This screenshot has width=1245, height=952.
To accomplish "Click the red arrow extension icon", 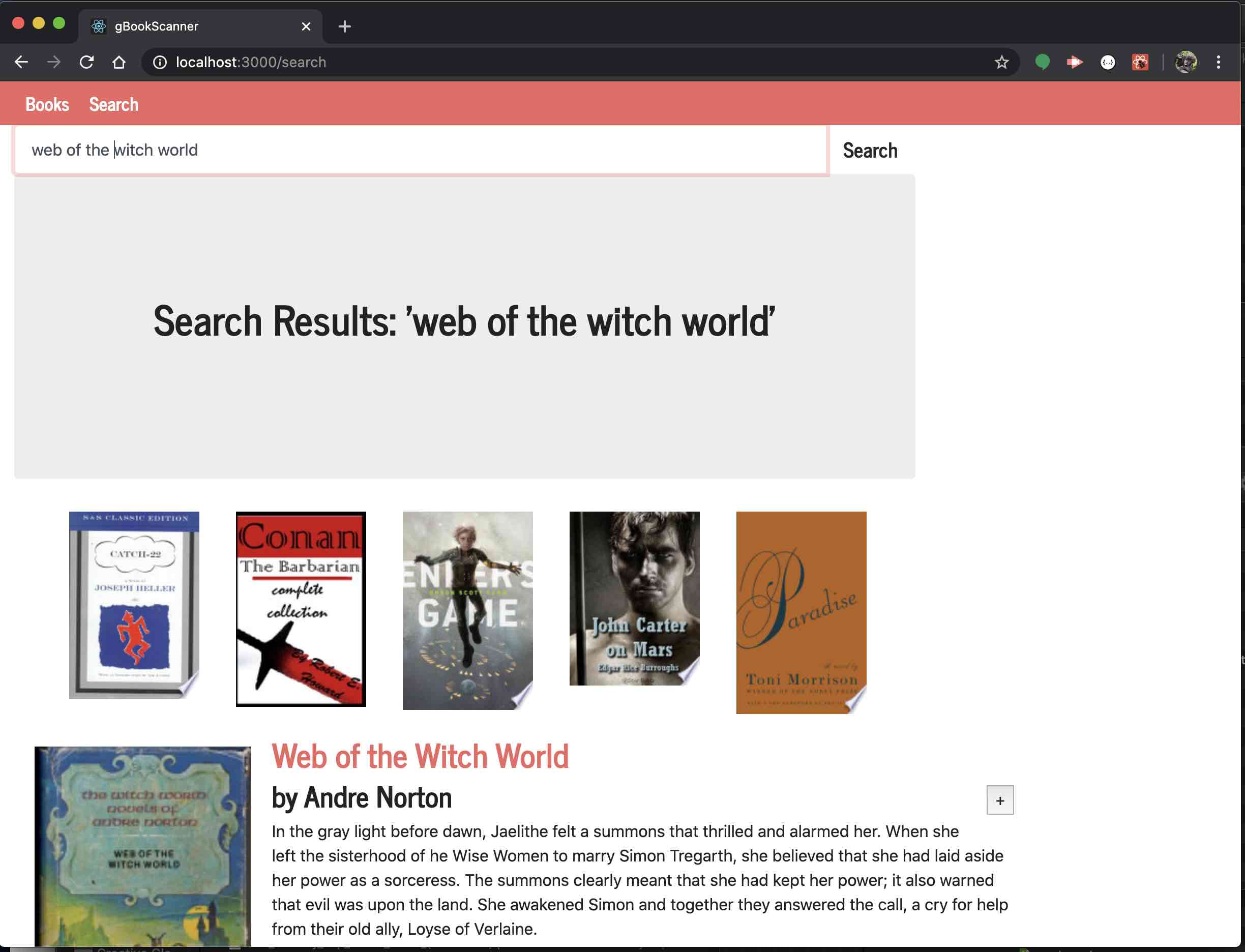I will [1075, 63].
